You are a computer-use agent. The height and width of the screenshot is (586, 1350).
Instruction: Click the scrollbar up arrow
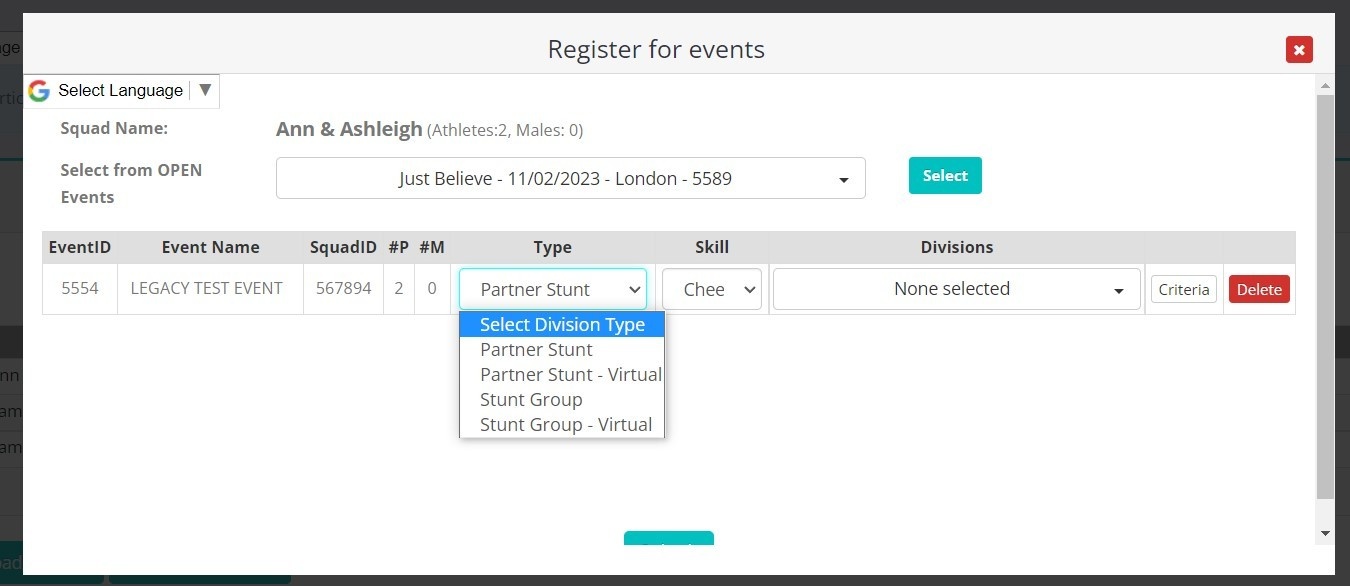click(1325, 85)
